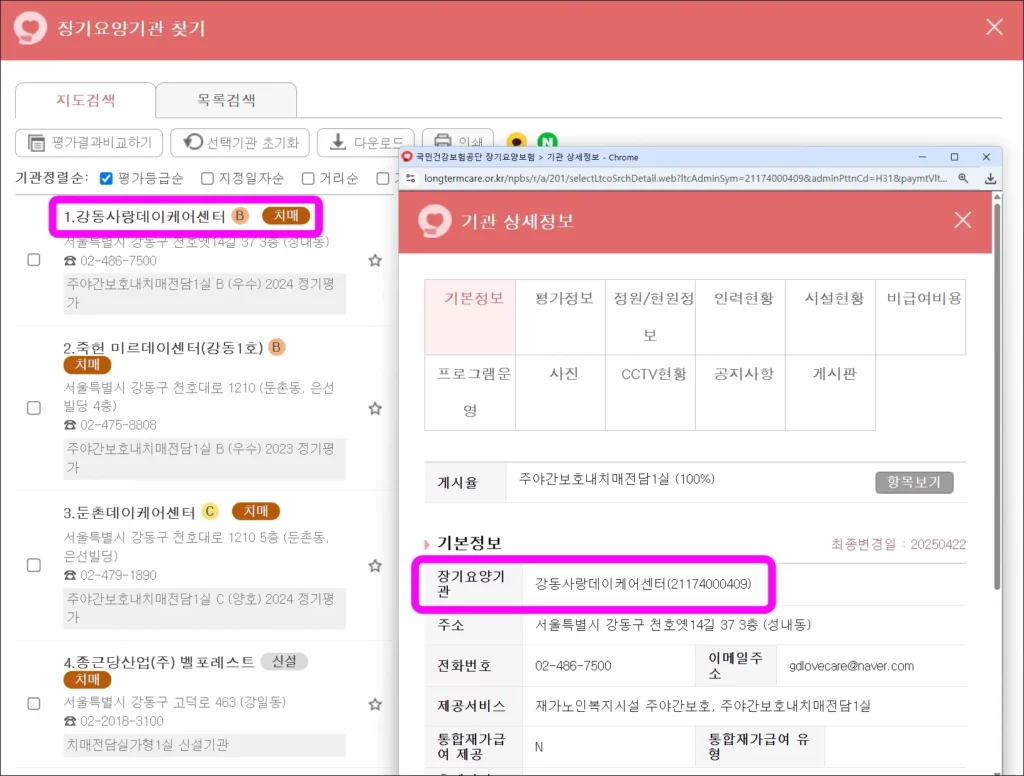Click the 항목보기 button

point(914,482)
